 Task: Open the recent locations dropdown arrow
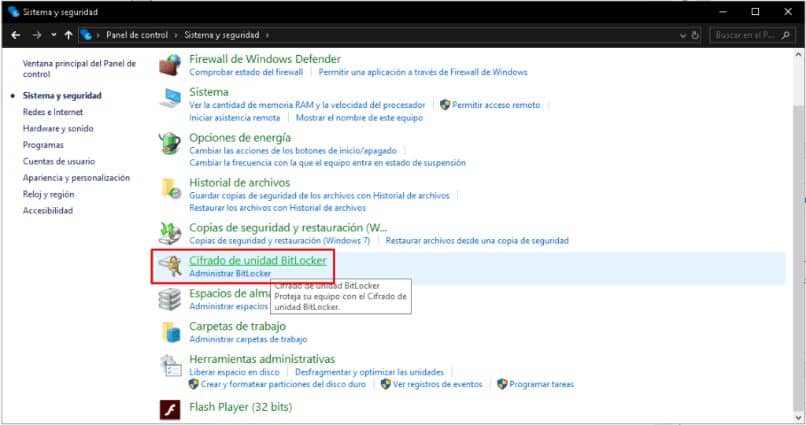(53, 35)
